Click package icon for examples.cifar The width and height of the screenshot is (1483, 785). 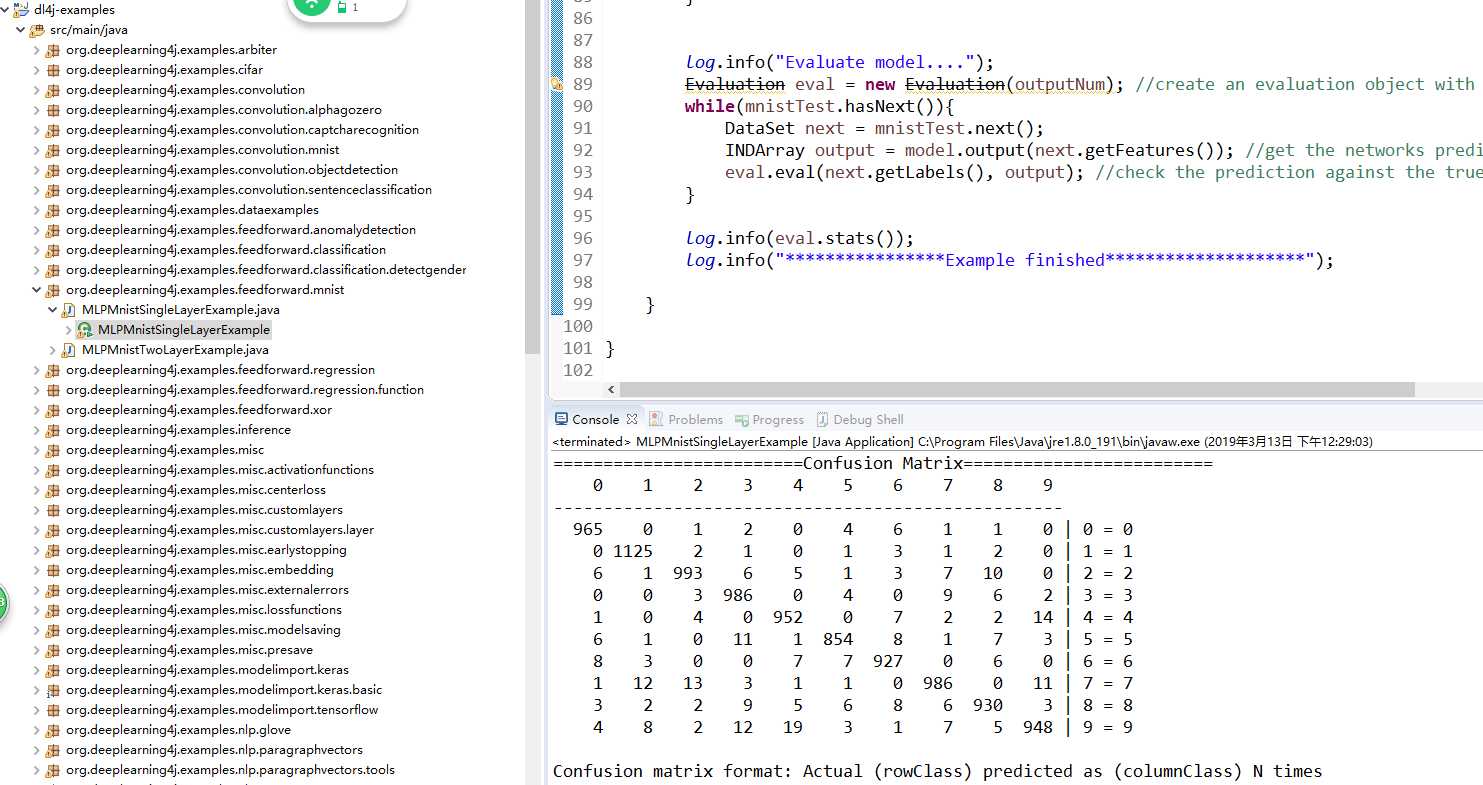point(53,70)
